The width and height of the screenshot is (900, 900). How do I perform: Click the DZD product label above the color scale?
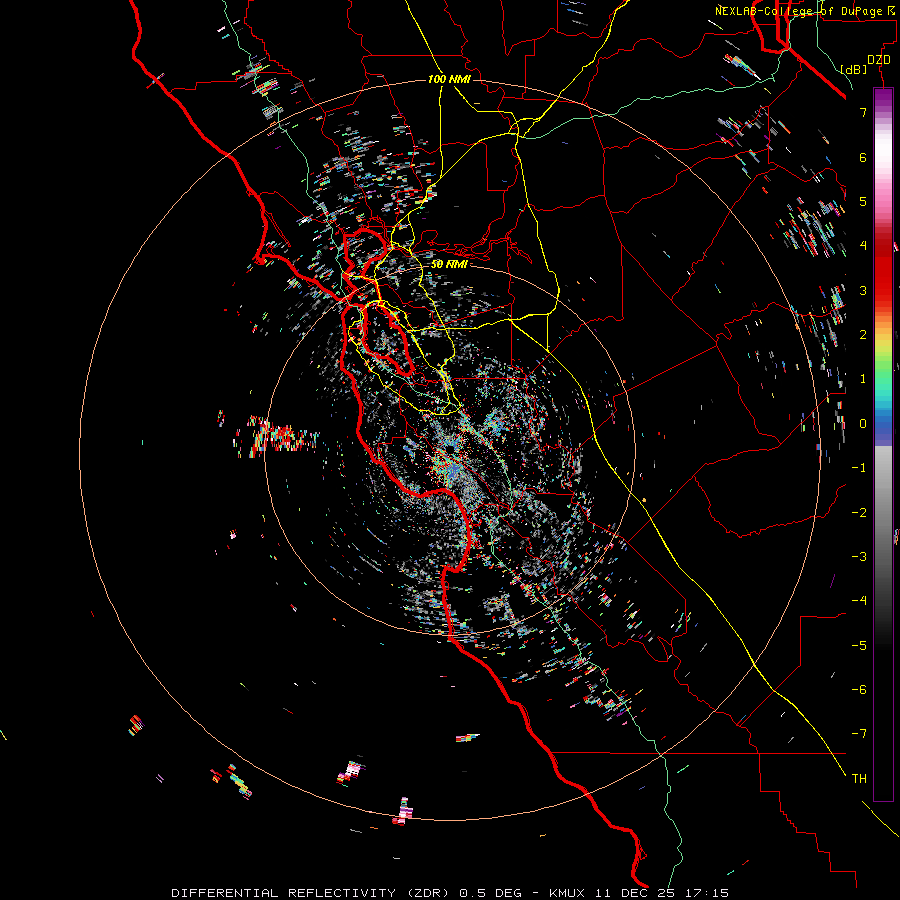pyautogui.click(x=879, y=60)
